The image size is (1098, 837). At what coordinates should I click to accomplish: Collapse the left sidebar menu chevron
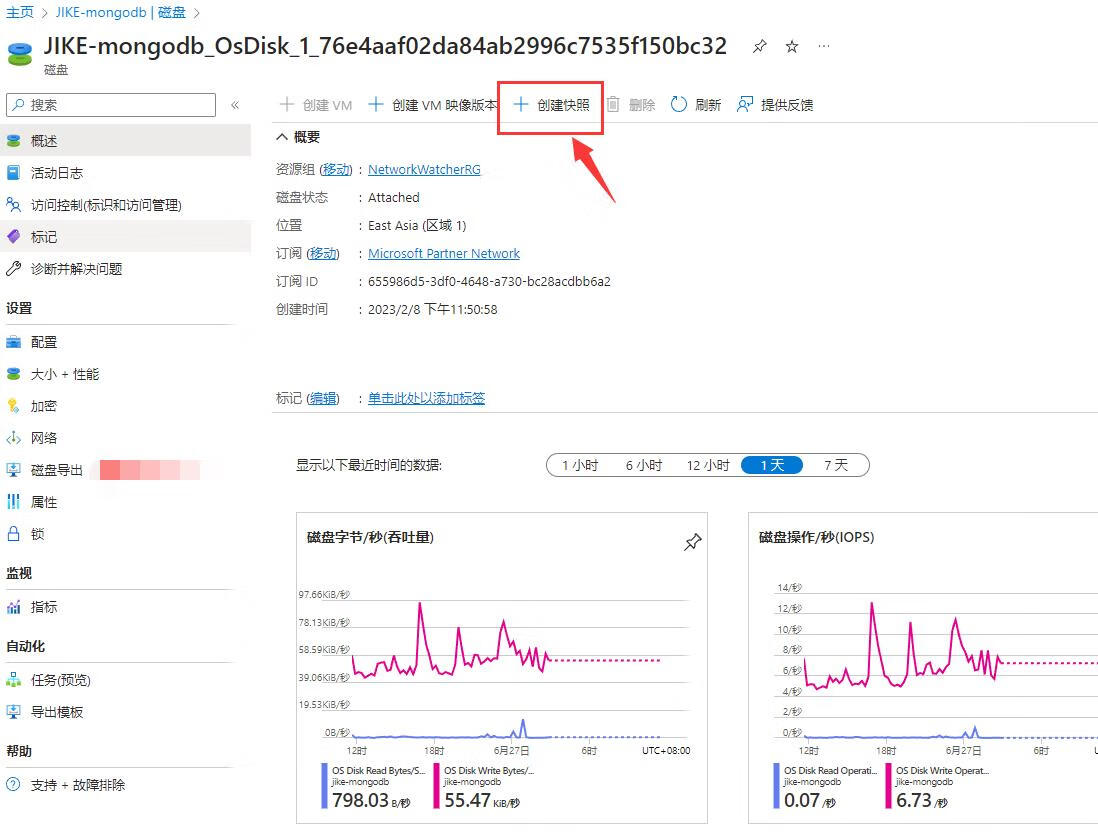click(235, 105)
